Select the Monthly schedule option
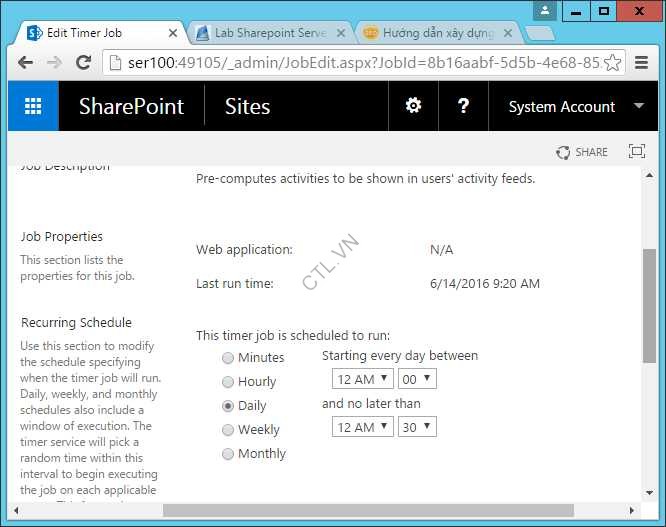The height and width of the screenshot is (527, 666). 229,454
